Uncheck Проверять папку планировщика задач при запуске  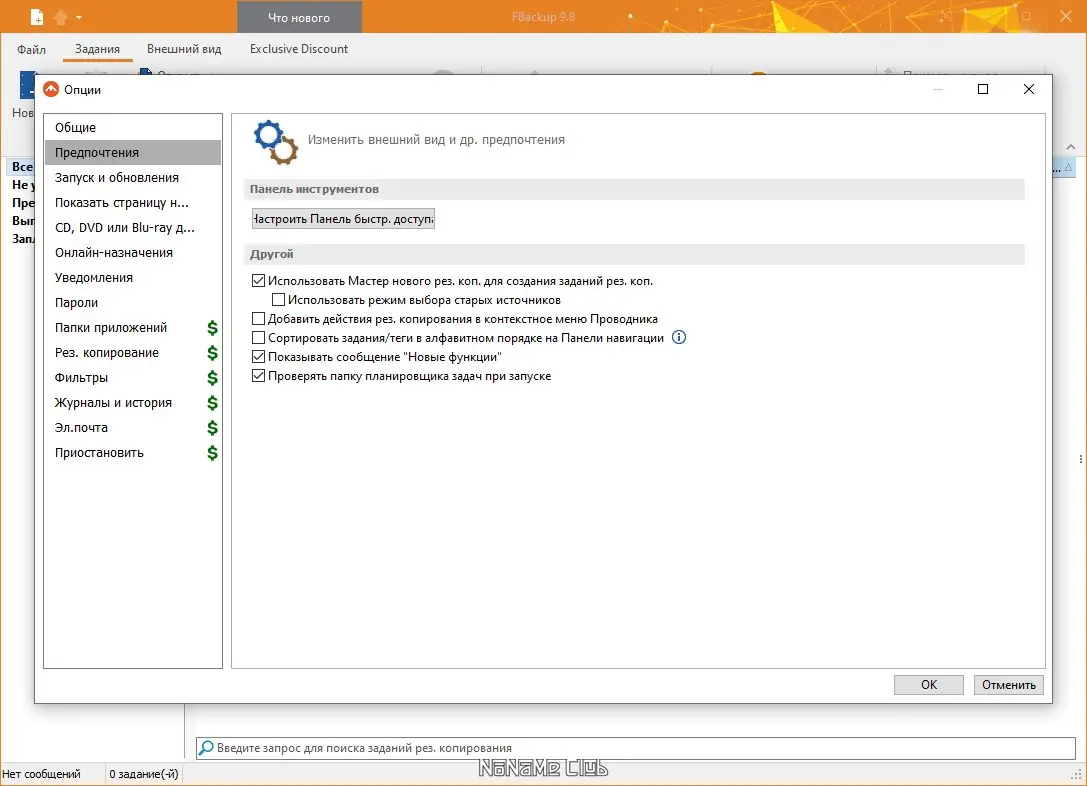point(259,376)
